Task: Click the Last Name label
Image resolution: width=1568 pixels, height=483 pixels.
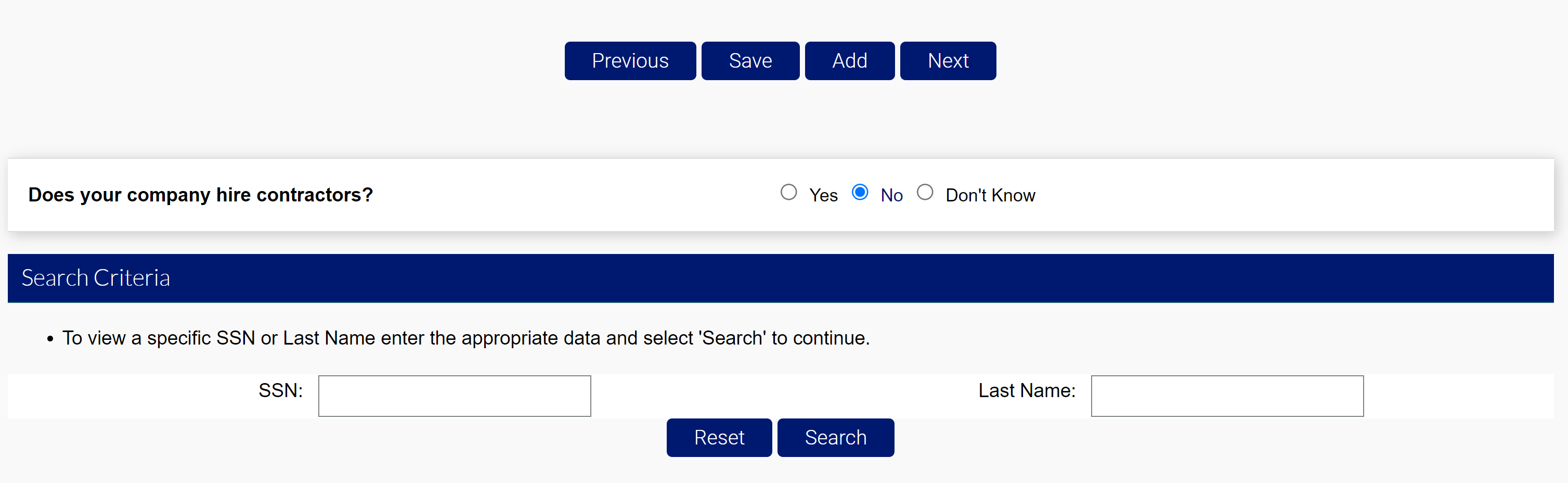Action: [x=1026, y=390]
